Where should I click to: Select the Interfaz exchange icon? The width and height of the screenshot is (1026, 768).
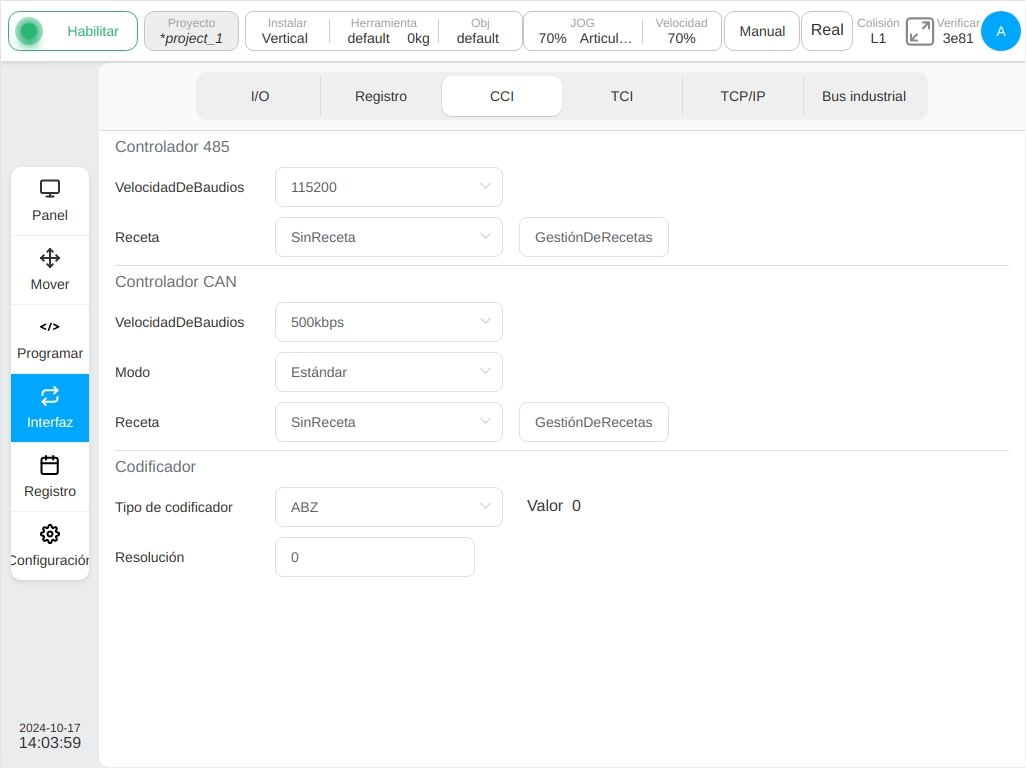(x=50, y=396)
